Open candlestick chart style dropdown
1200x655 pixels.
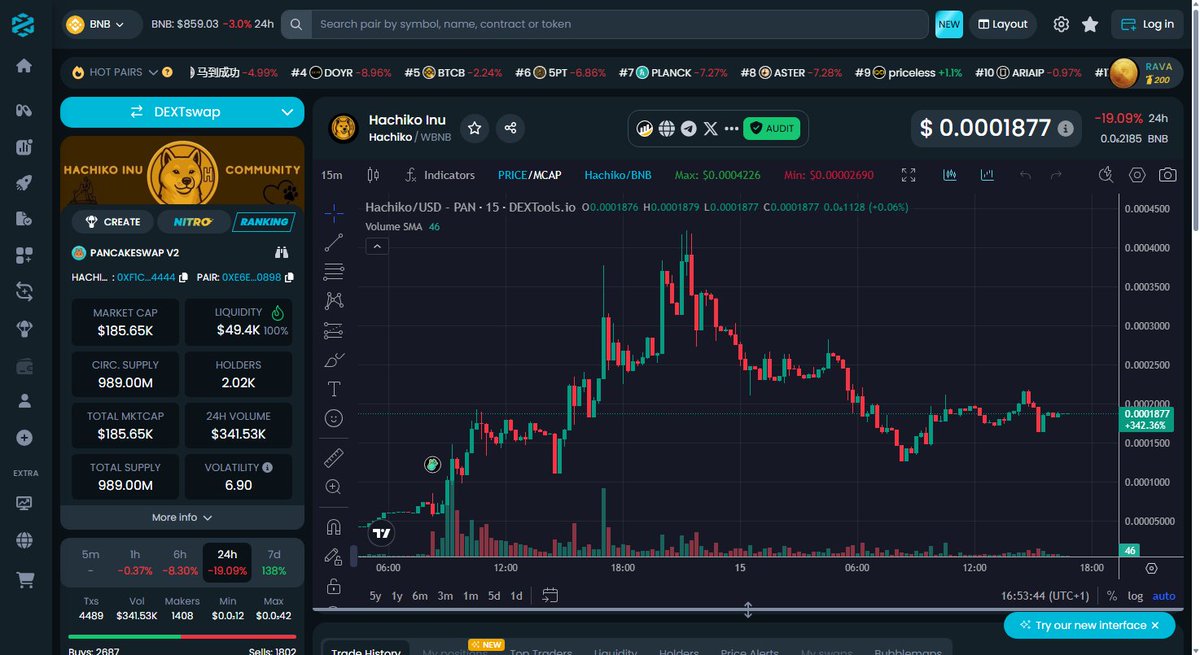(x=374, y=175)
